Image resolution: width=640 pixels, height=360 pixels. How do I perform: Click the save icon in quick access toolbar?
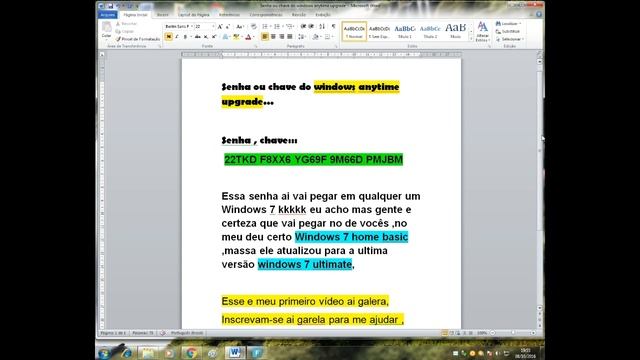(110, 6)
